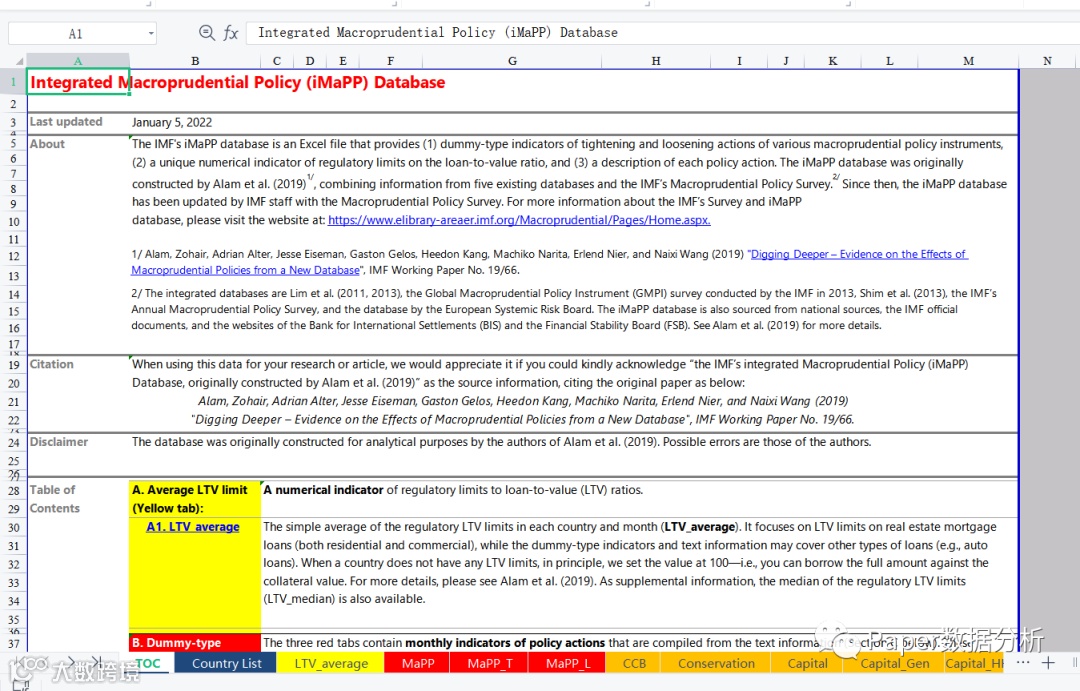Click the red 'B. Dummy-type' cell
Image resolution: width=1080 pixels, height=691 pixels.
tap(195, 642)
